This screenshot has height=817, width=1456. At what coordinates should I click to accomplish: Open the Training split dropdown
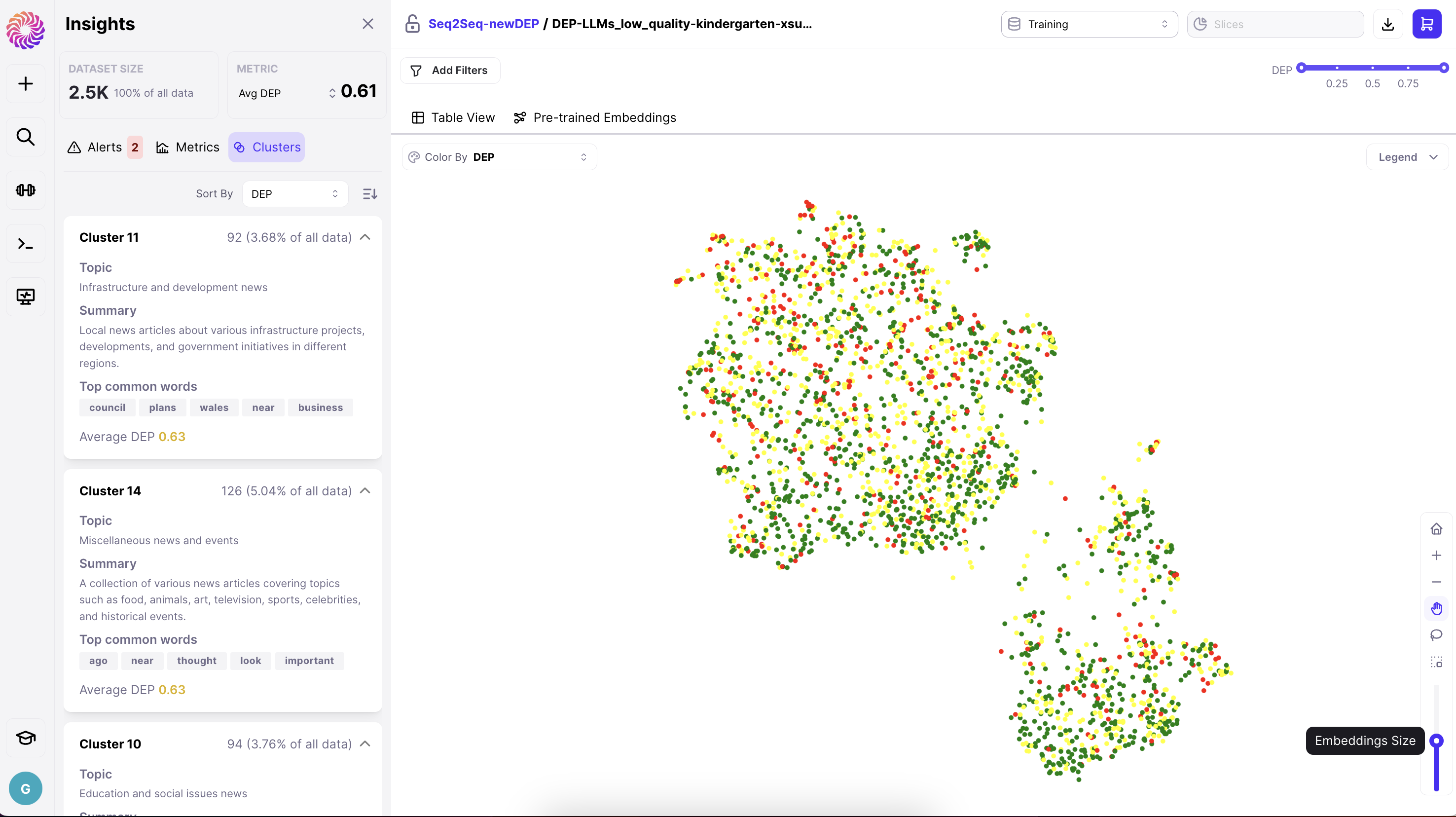(x=1089, y=24)
